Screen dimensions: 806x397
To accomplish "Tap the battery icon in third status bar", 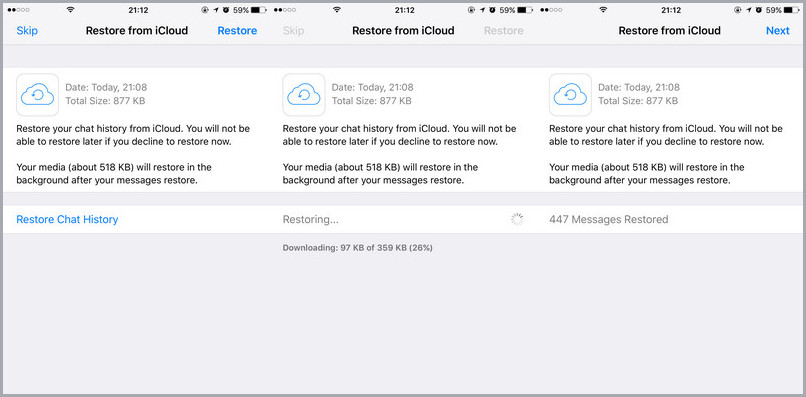I will (792, 10).
